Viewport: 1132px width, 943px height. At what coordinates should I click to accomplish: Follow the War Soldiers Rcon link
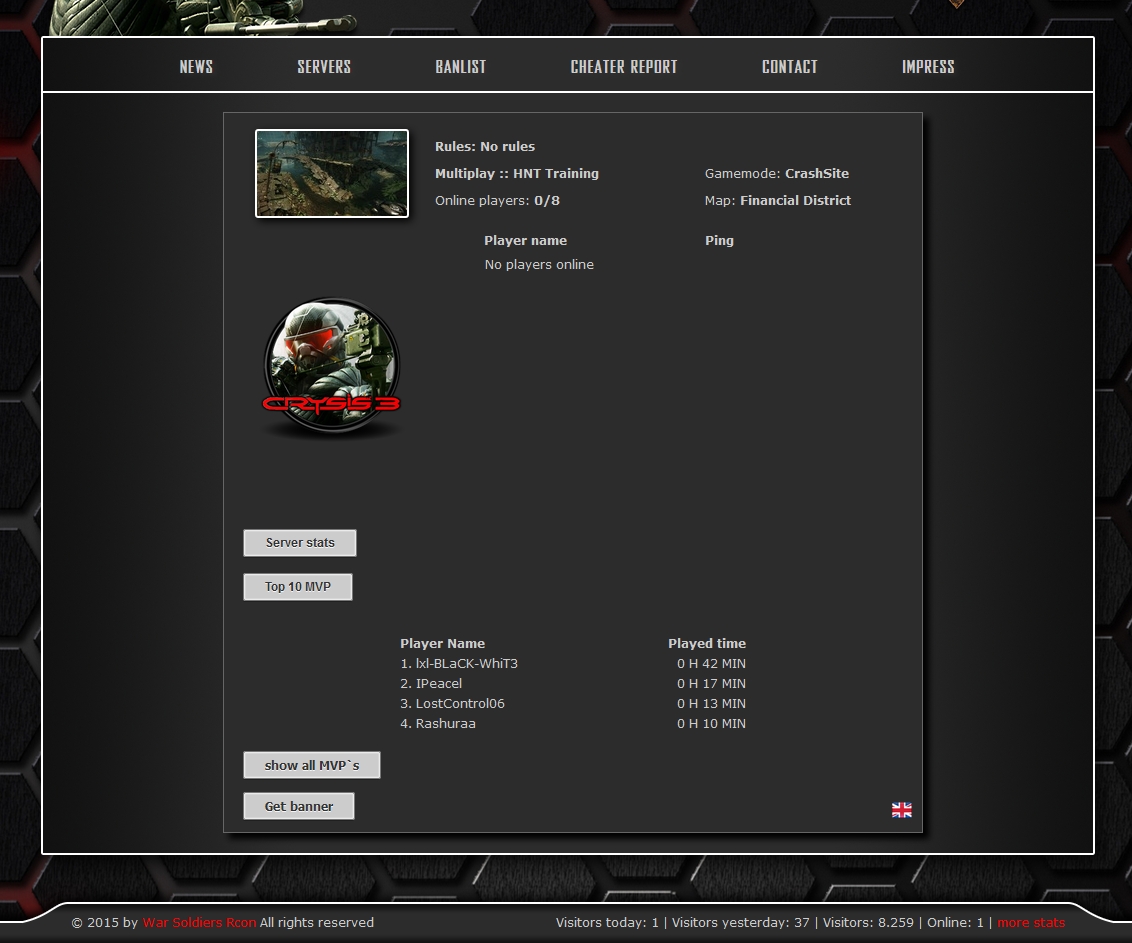(x=199, y=923)
